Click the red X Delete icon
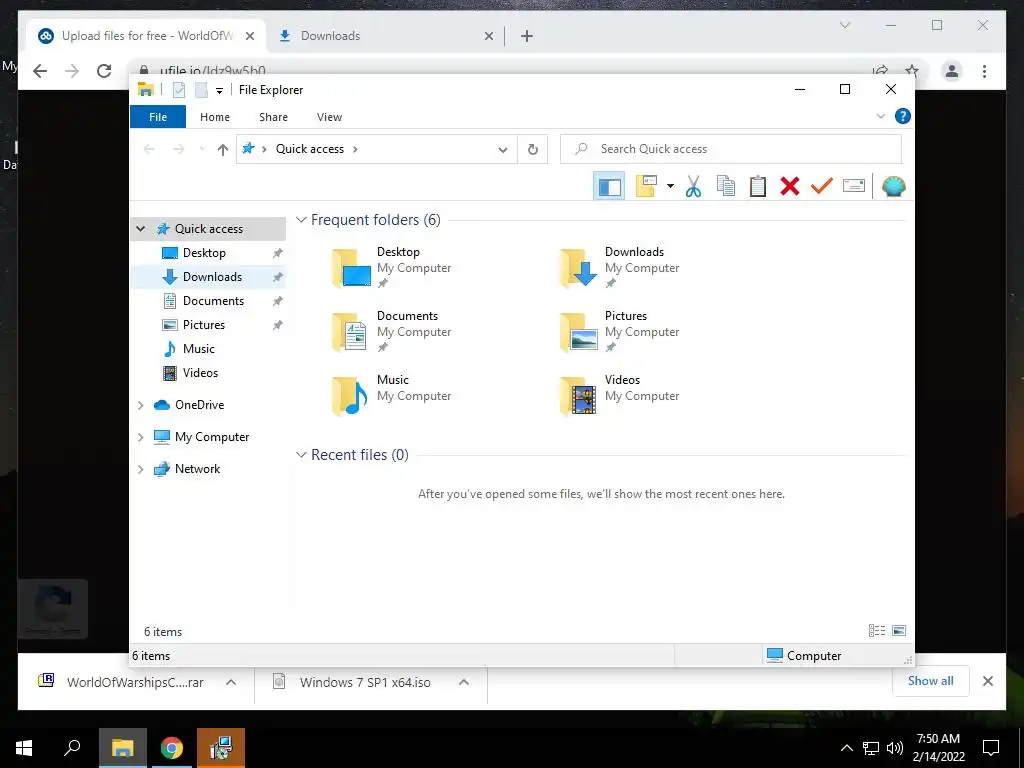The width and height of the screenshot is (1024, 768). pyautogui.click(x=790, y=186)
